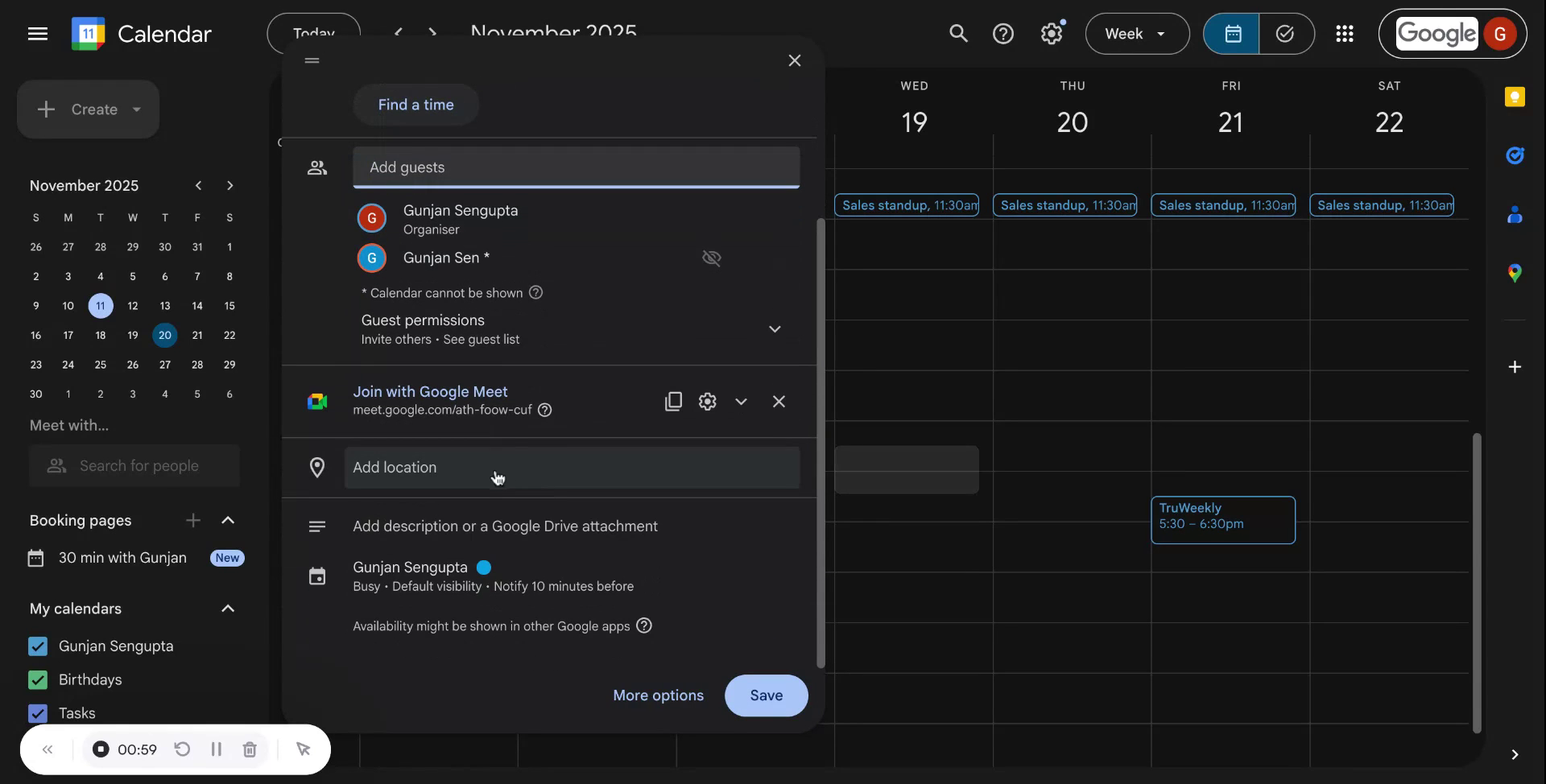The image size is (1546, 784).
Task: Copy the Google Meet joining info
Action: coord(673,401)
